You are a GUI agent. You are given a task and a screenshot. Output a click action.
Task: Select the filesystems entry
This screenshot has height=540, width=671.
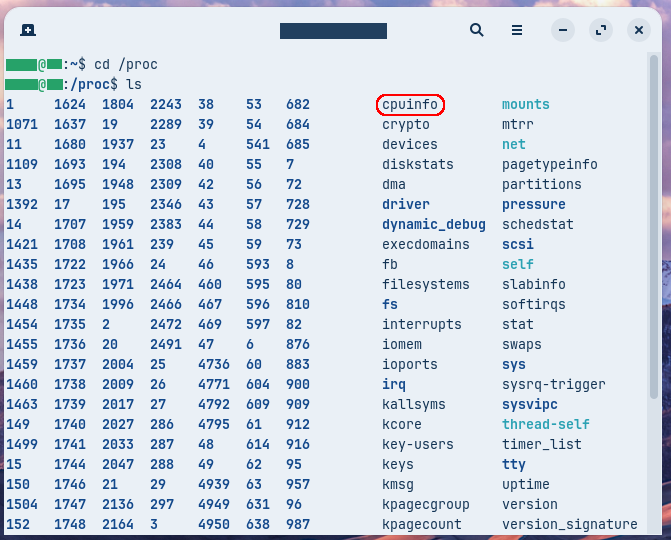(x=425, y=284)
